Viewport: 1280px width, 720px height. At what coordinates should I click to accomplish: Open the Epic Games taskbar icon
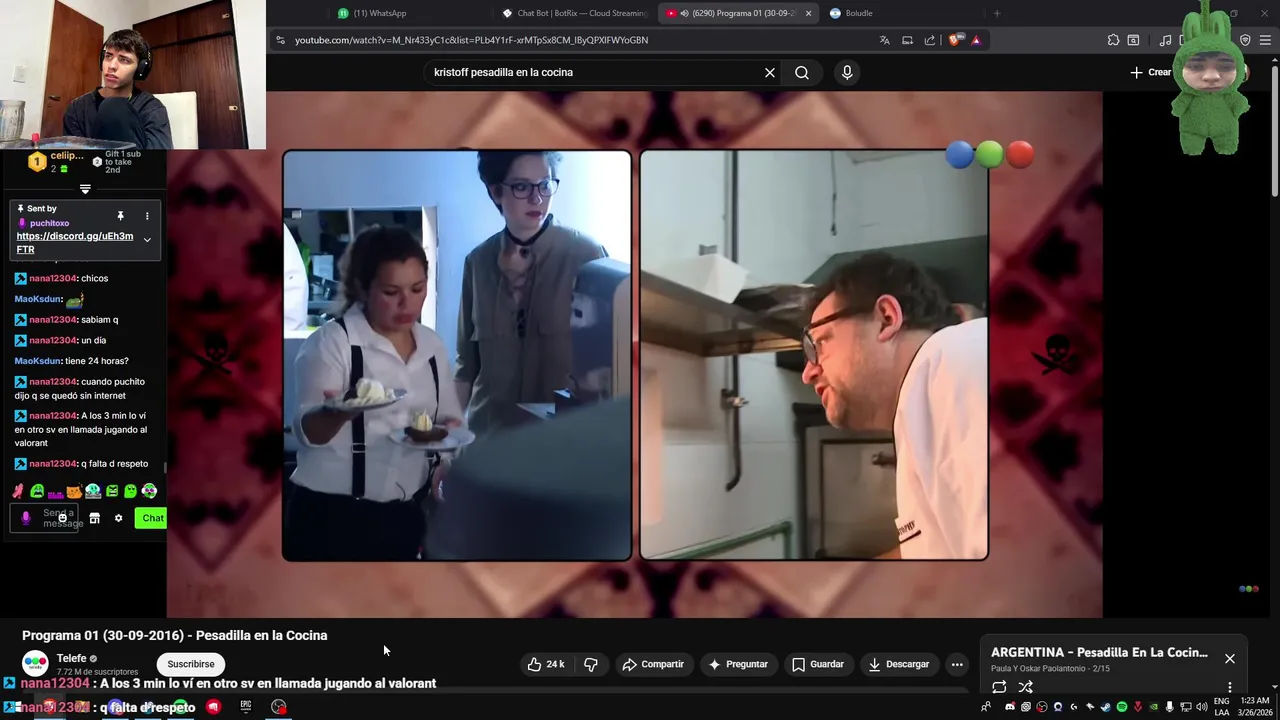click(246, 707)
